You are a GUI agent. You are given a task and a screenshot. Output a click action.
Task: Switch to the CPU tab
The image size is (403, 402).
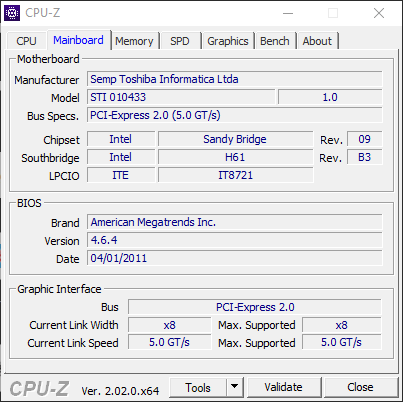(26, 41)
